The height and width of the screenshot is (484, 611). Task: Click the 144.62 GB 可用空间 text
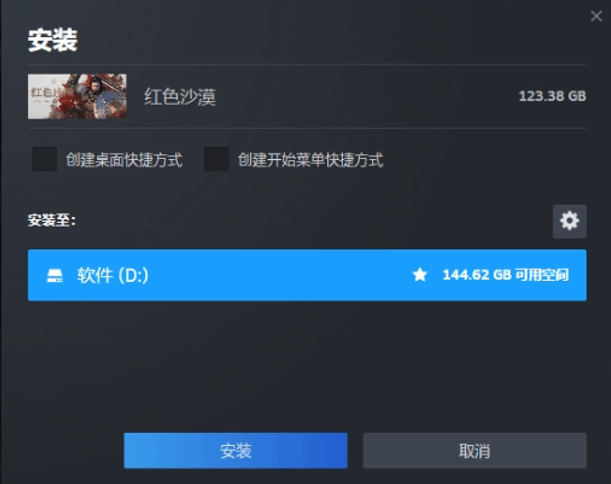click(x=505, y=275)
